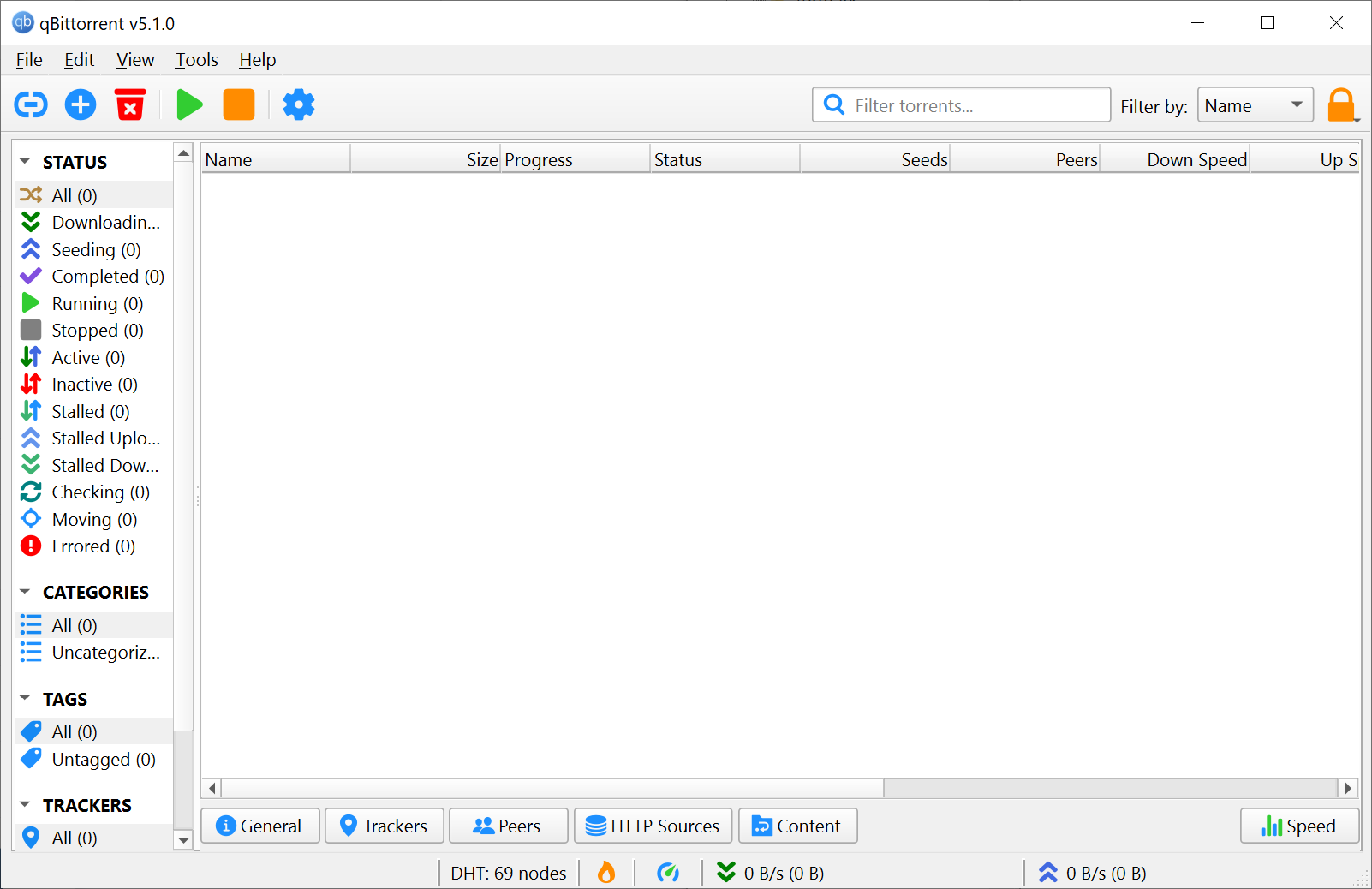The width and height of the screenshot is (1372, 889).
Task: Select the Errored (0) status filter
Action: [x=93, y=546]
